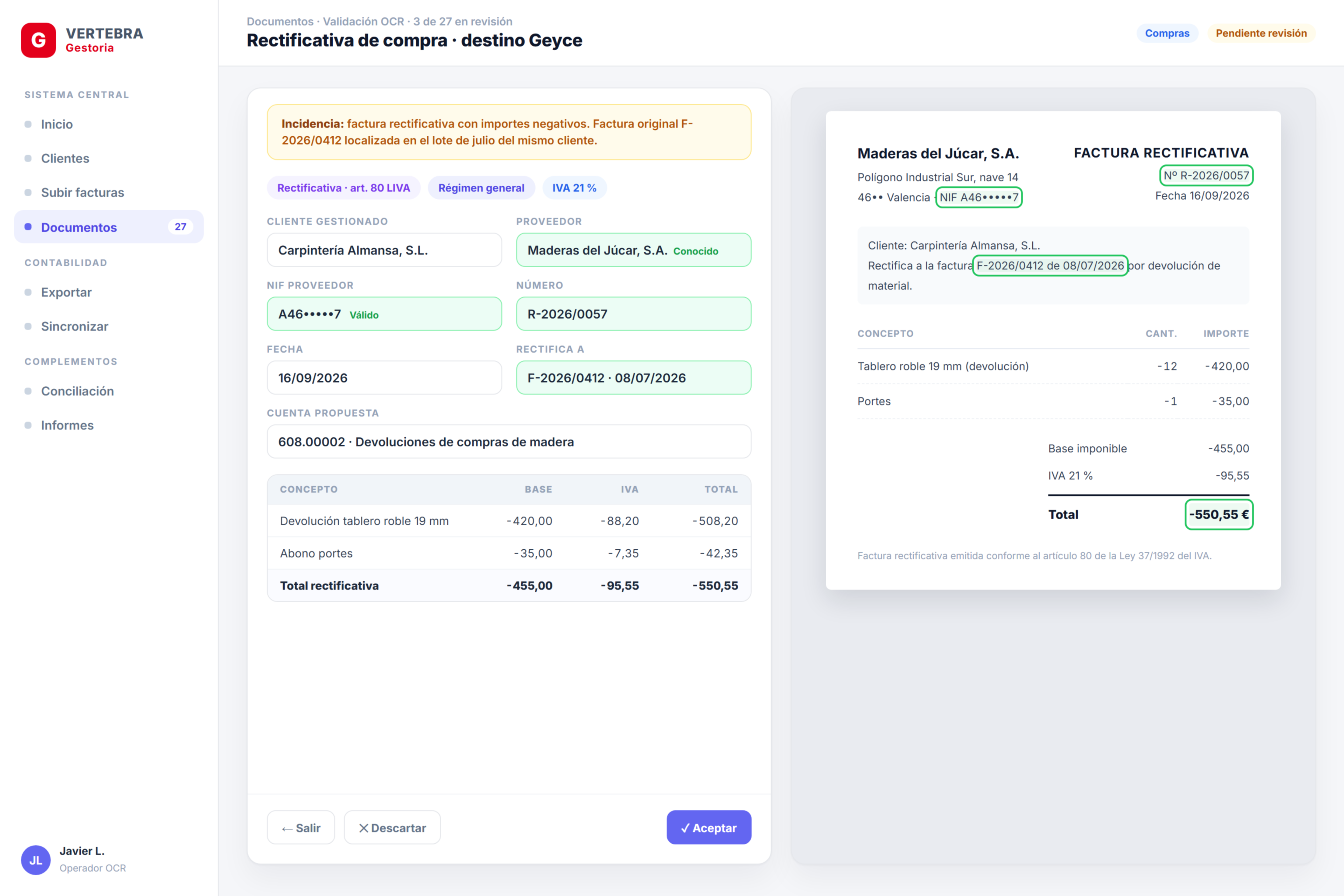Screen dimensions: 1344x896
Task: Click highlighted NIF A46•••••7 on invoice
Action: pos(979,197)
